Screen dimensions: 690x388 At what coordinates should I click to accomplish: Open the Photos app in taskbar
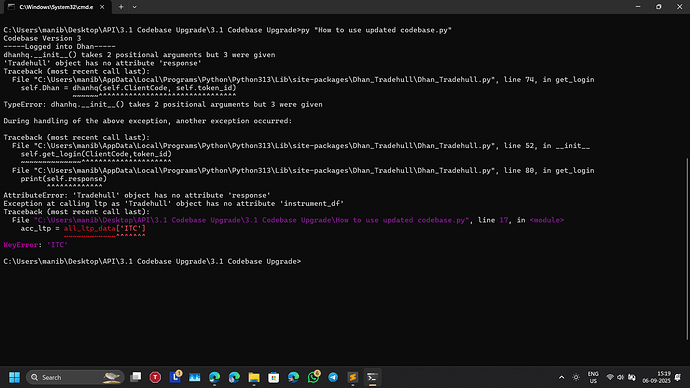click(x=195, y=377)
